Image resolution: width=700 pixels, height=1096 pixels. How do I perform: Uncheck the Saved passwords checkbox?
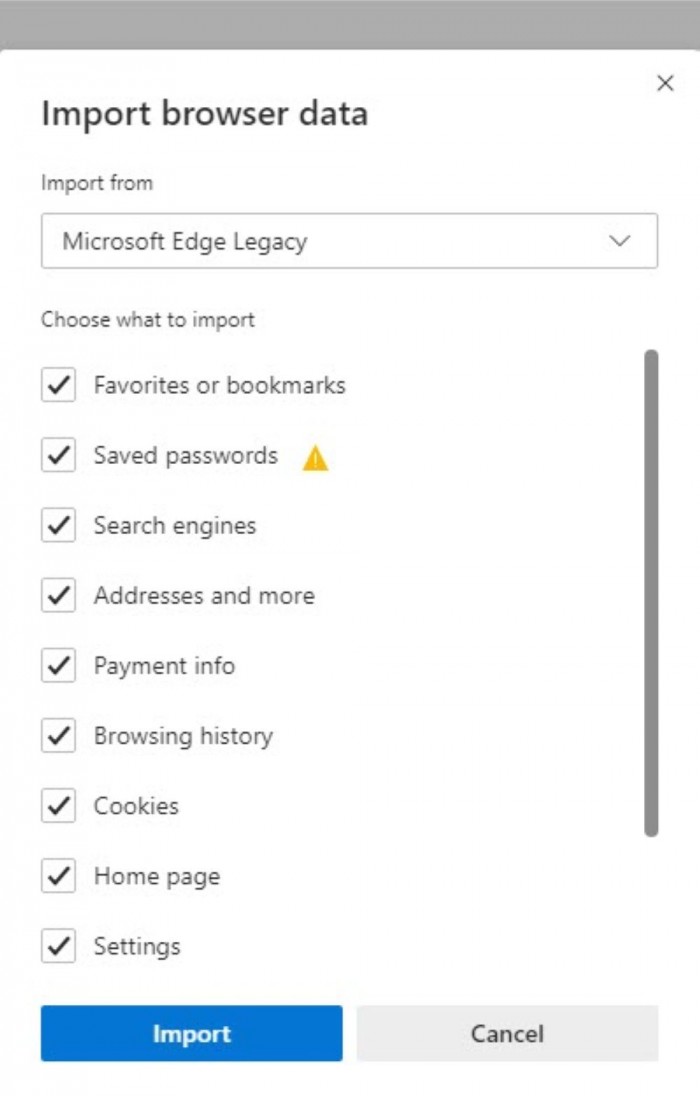click(x=58, y=455)
